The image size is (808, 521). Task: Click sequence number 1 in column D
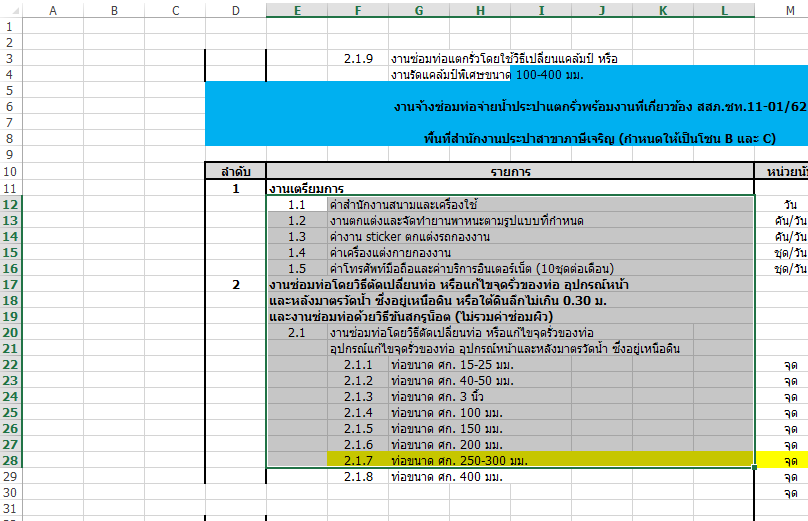236,189
